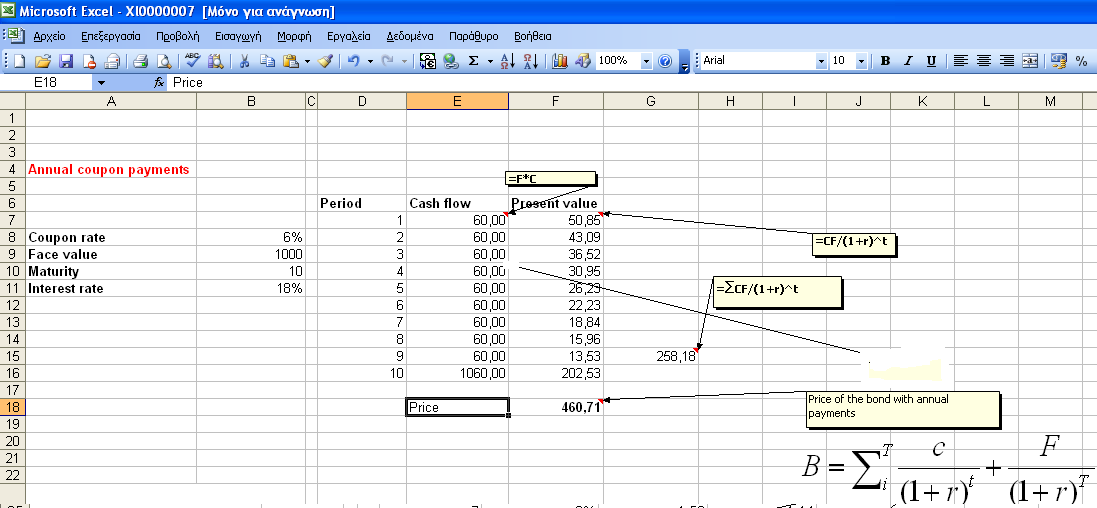Click the Euro conversion icon
Image resolution: width=1097 pixels, height=508 pixels.
point(427,61)
